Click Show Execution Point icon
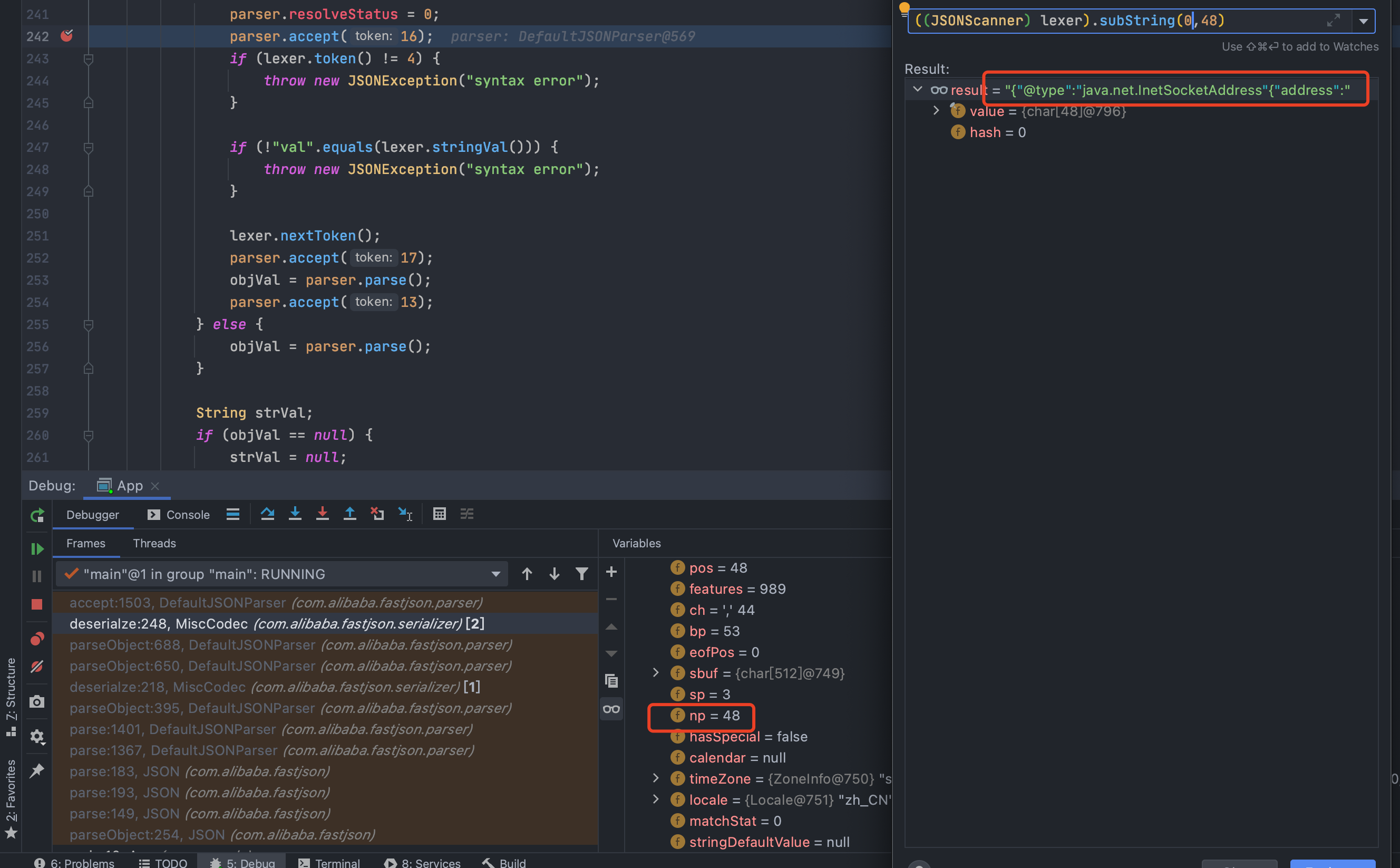 [233, 514]
